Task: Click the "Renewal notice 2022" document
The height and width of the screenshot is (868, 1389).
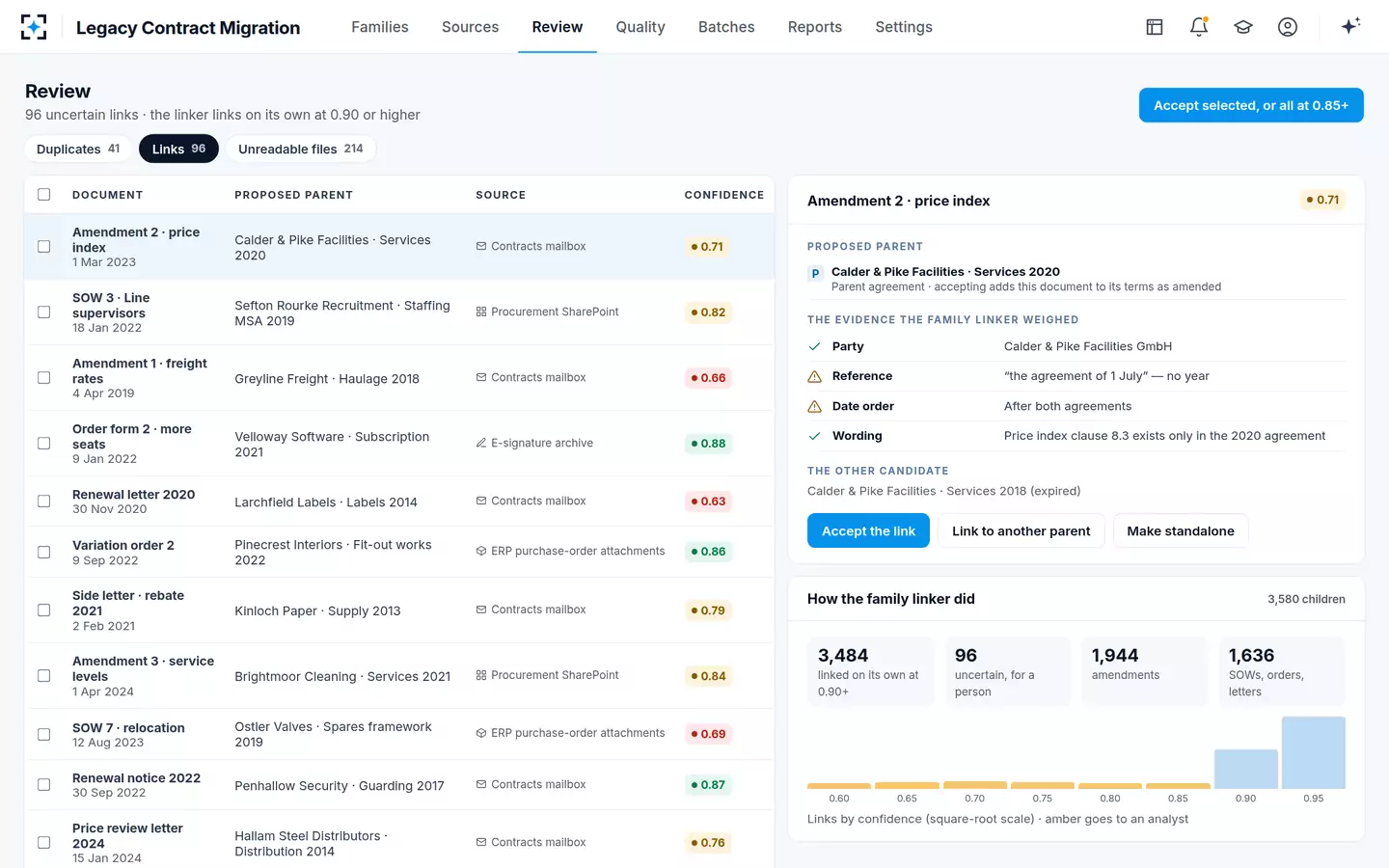Action: [x=136, y=778]
